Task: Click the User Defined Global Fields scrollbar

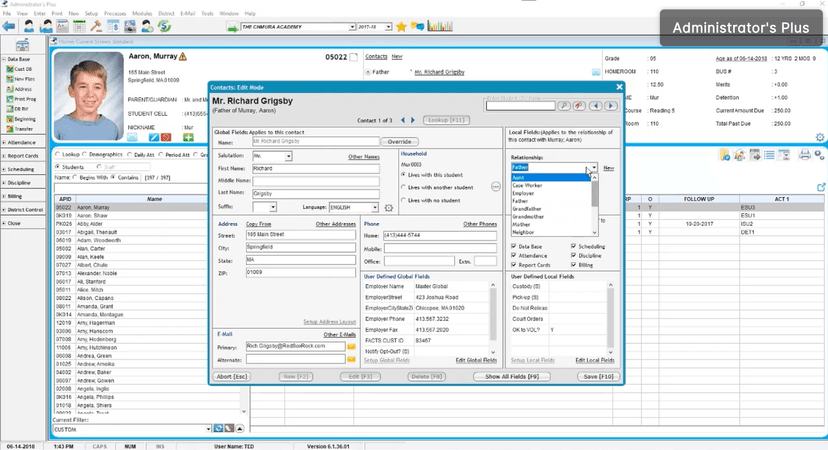Action: [493, 318]
